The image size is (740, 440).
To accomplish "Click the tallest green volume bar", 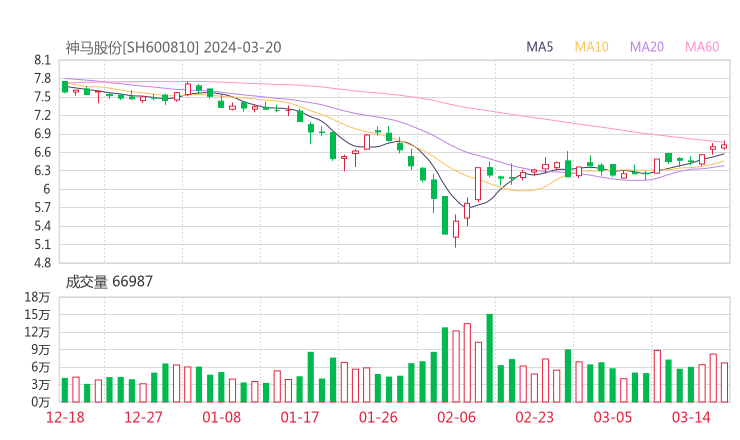I will pos(489,358).
